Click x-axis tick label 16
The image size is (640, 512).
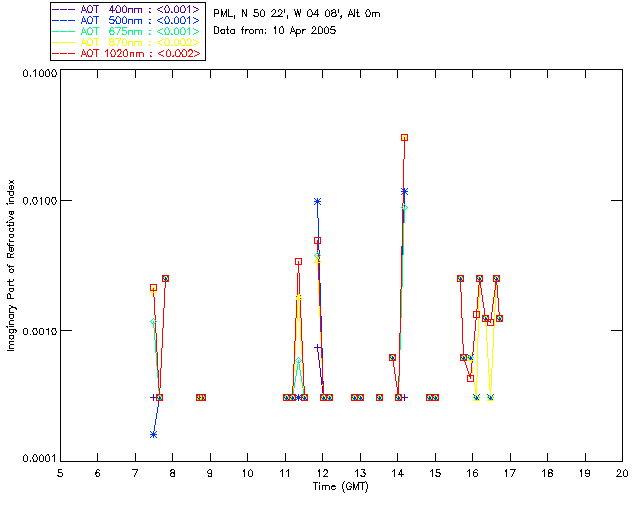[473, 473]
